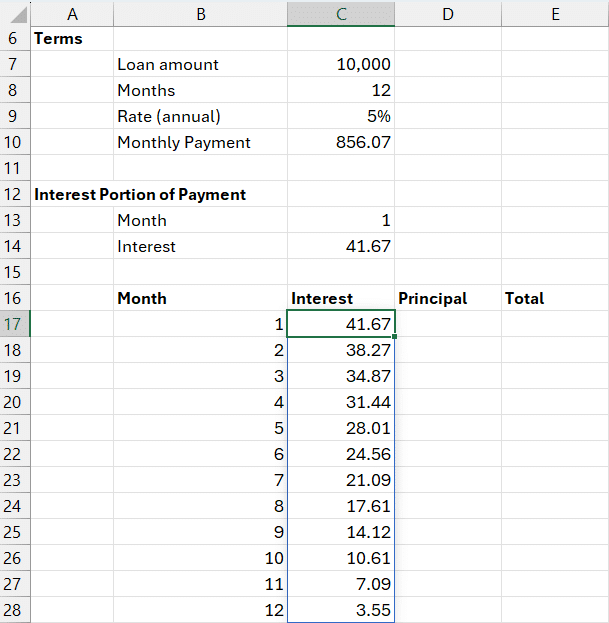Click row 10 header
This screenshot has height=623, width=609.
14,142
